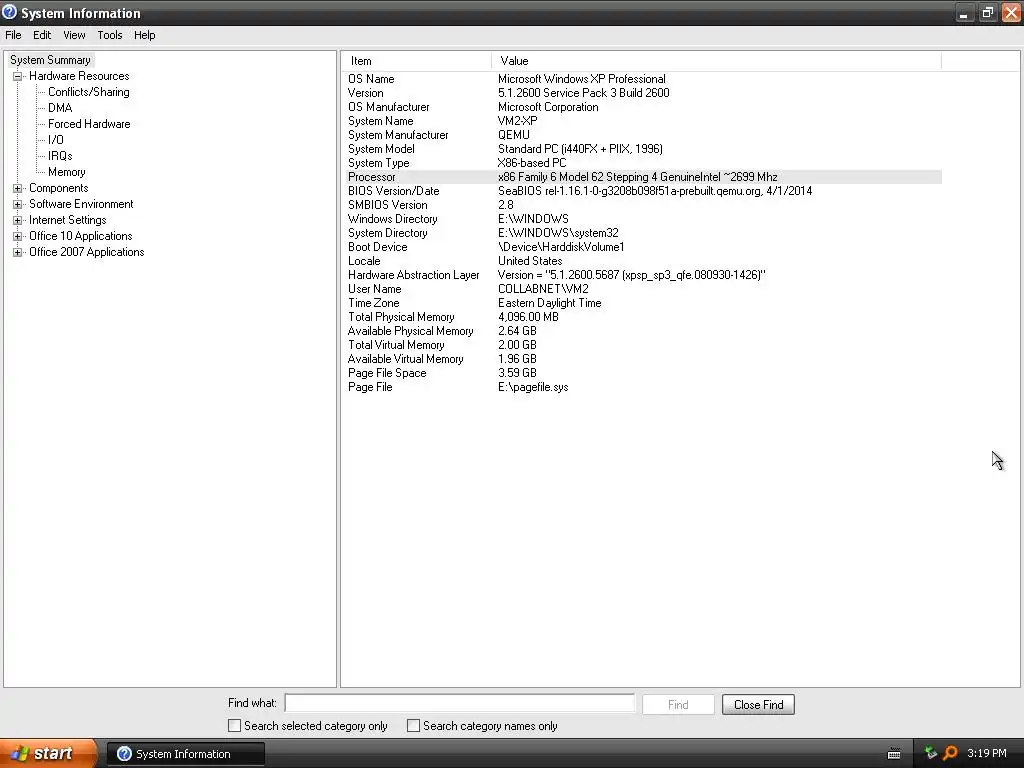The width and height of the screenshot is (1024, 768).
Task: Select the Page File Space row
Action: click(643, 374)
